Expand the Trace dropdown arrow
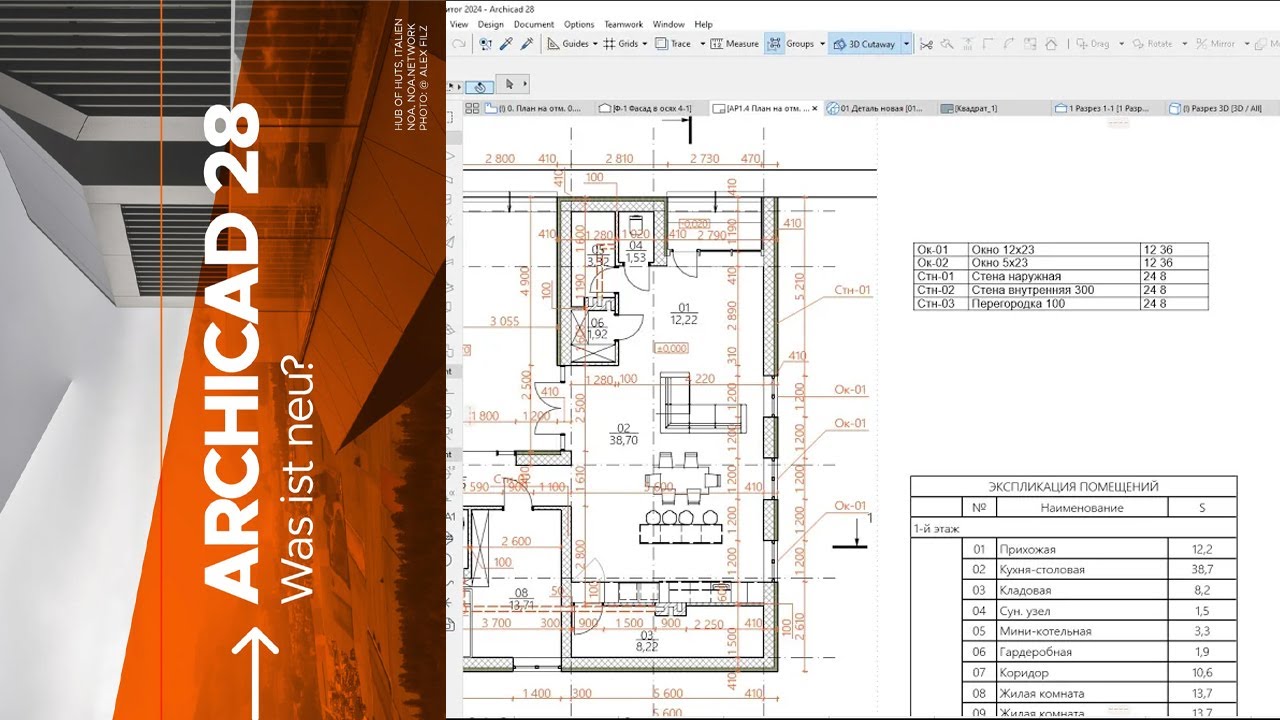1280x720 pixels. click(x=702, y=44)
